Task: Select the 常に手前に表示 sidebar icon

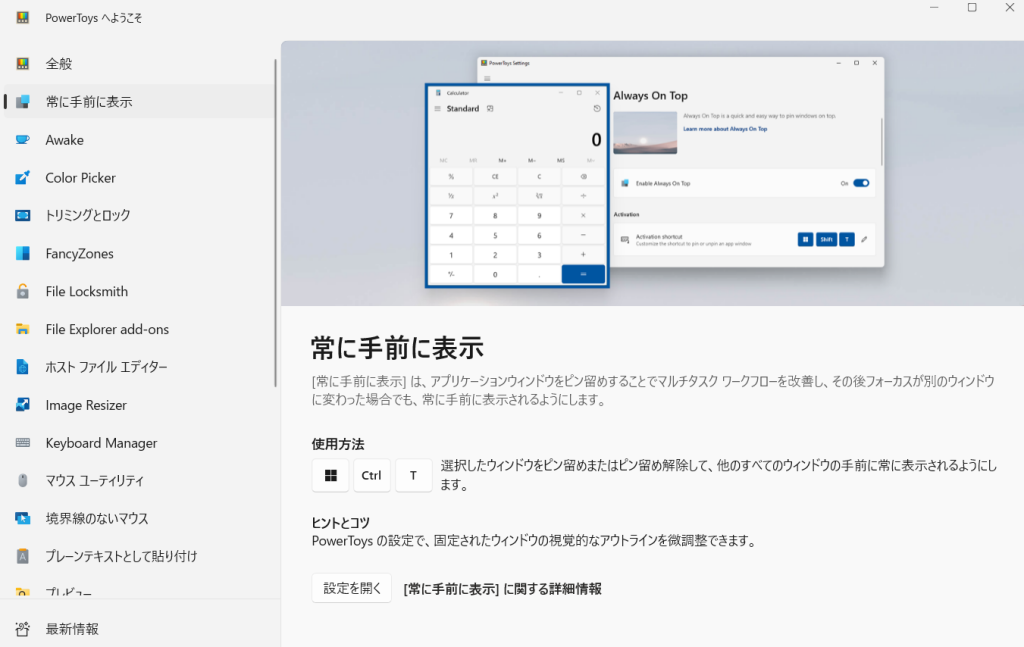Action: point(23,101)
